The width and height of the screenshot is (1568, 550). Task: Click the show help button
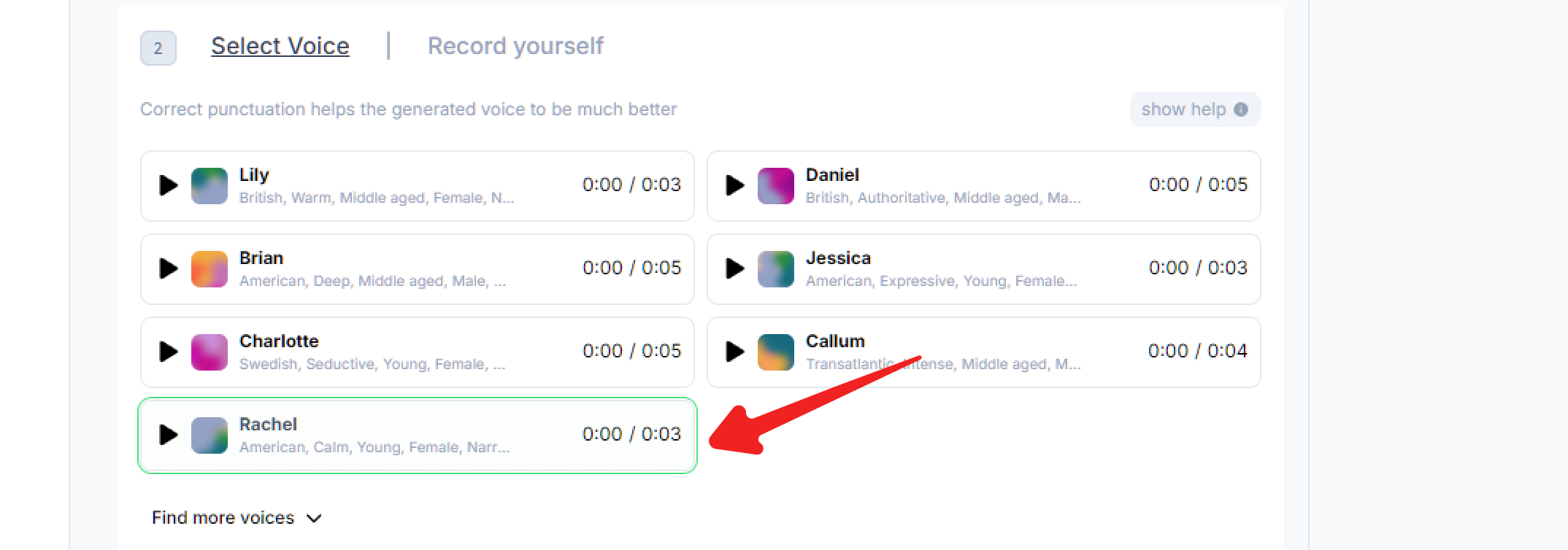click(1194, 109)
